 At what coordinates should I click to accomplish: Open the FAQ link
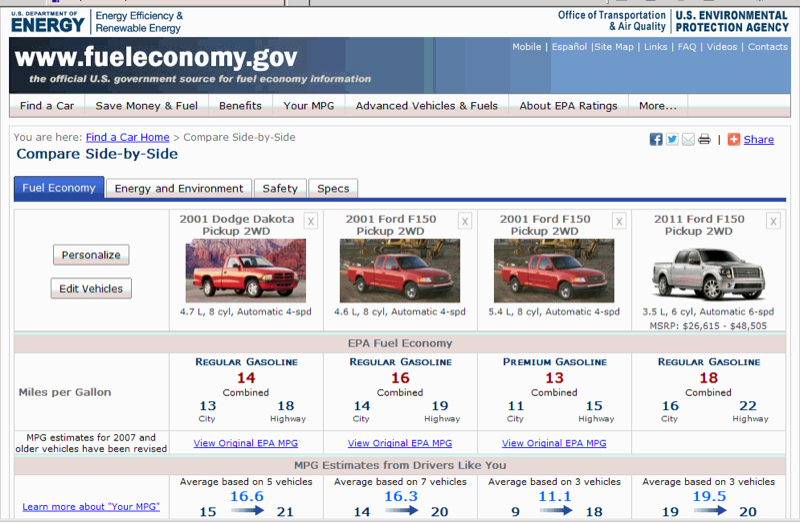coord(687,46)
